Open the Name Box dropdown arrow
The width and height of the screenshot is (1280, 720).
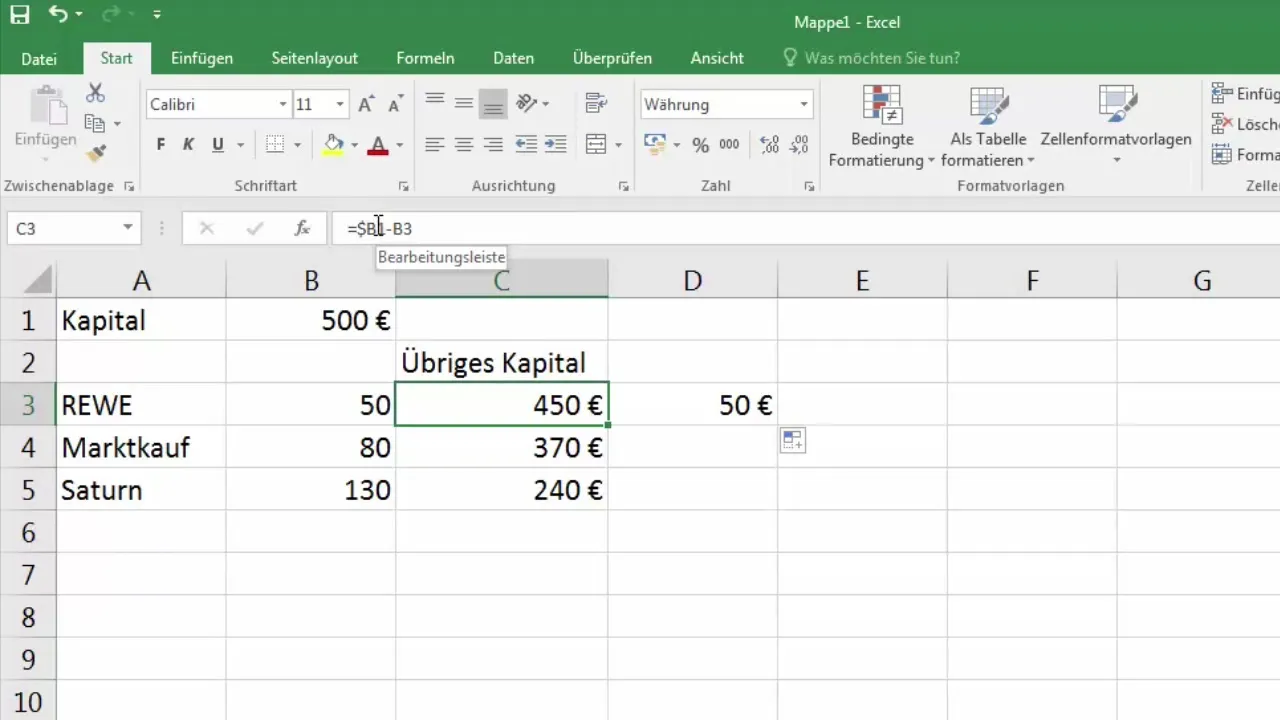pyautogui.click(x=128, y=228)
